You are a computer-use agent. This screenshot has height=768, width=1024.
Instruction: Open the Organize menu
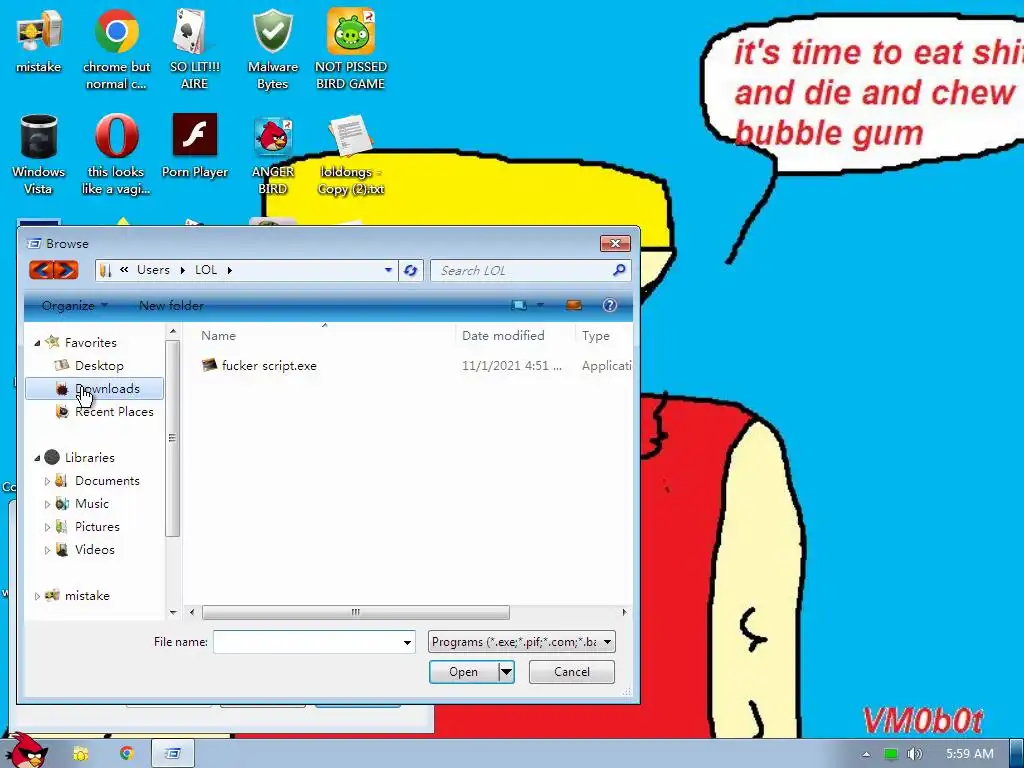(x=74, y=305)
